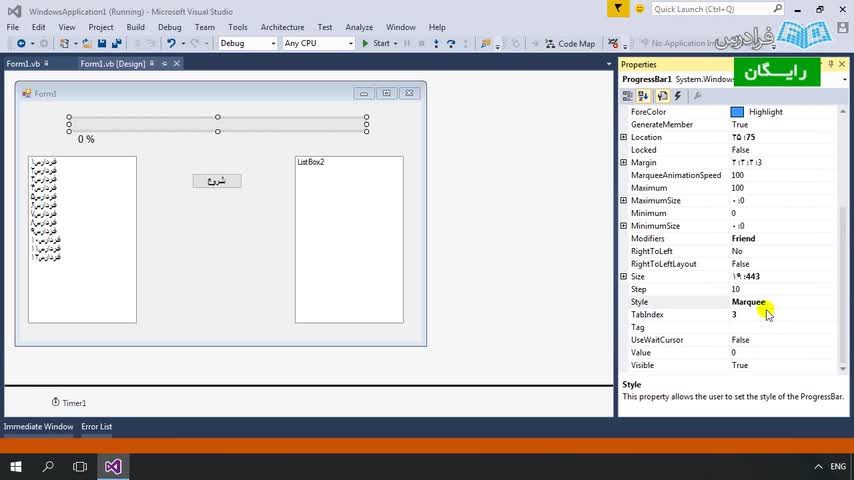The width and height of the screenshot is (854, 480).
Task: Open the undo history dropdown arrow
Action: (x=183, y=44)
